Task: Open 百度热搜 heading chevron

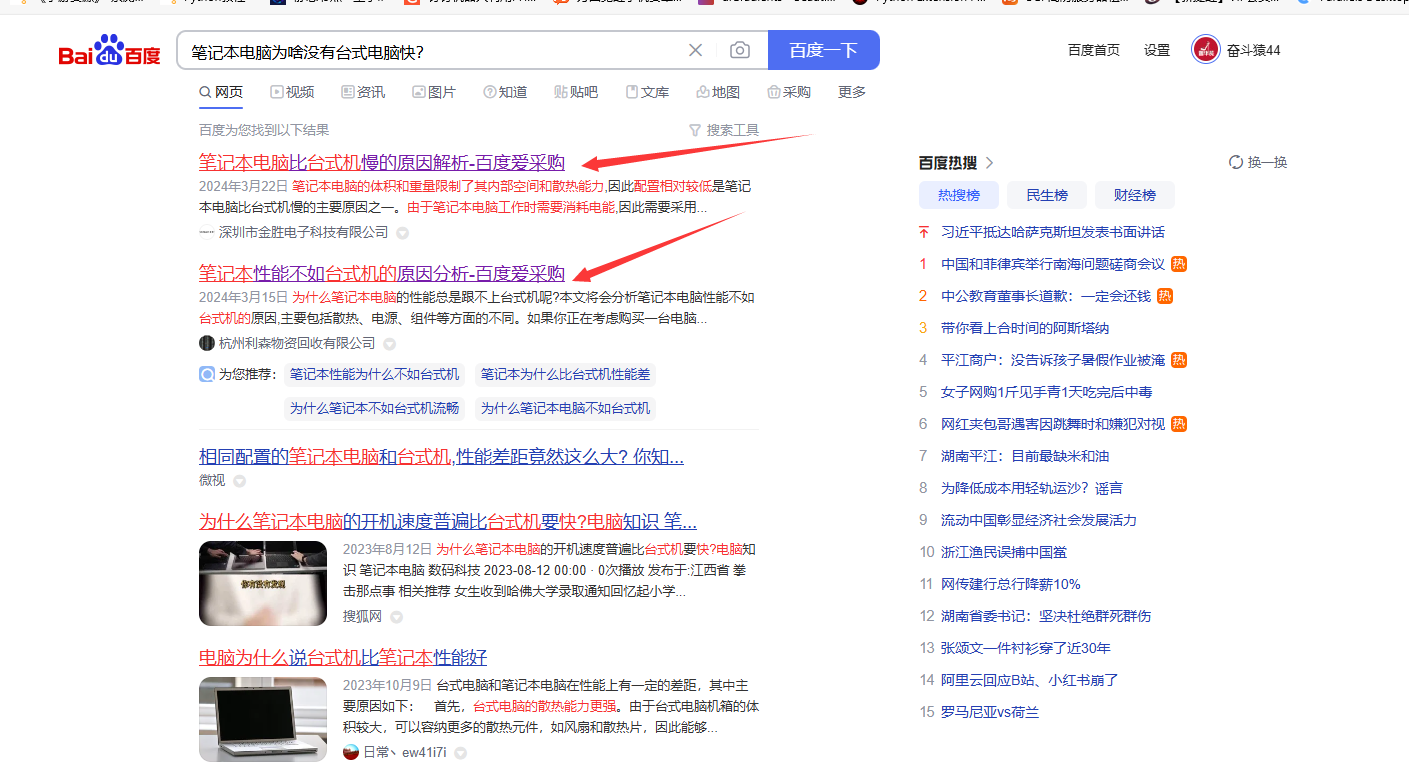Action: pyautogui.click(x=990, y=163)
